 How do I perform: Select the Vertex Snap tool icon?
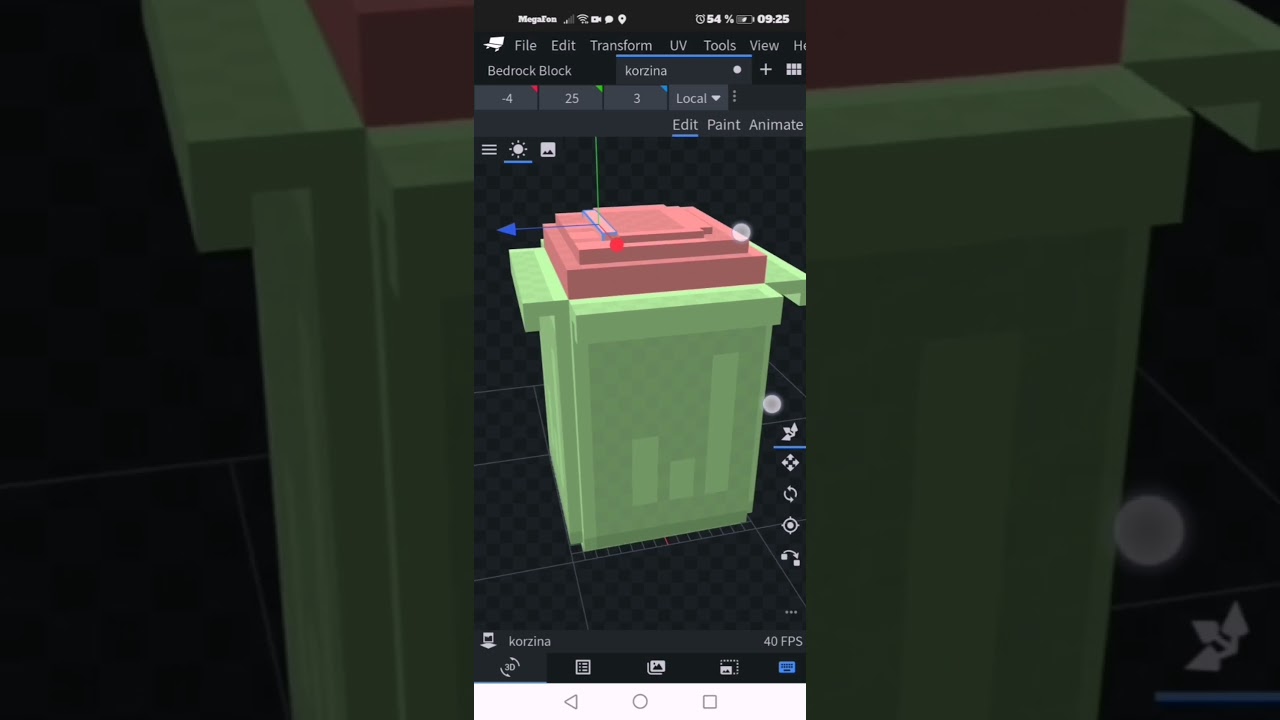point(790,558)
